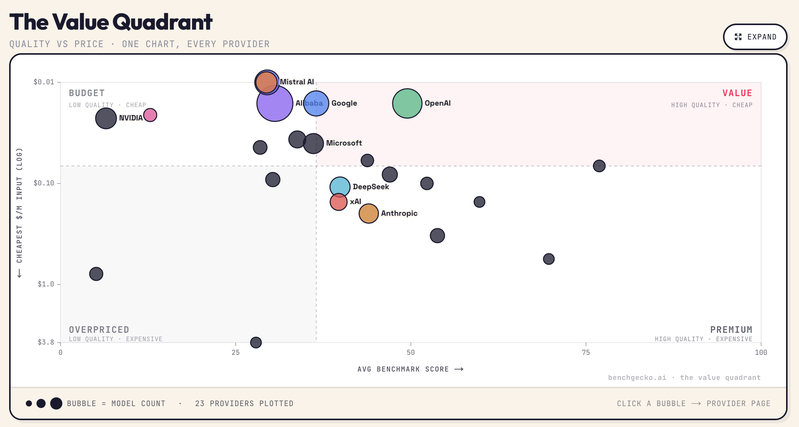
Task: Click the Anthropic label text
Action: [399, 214]
